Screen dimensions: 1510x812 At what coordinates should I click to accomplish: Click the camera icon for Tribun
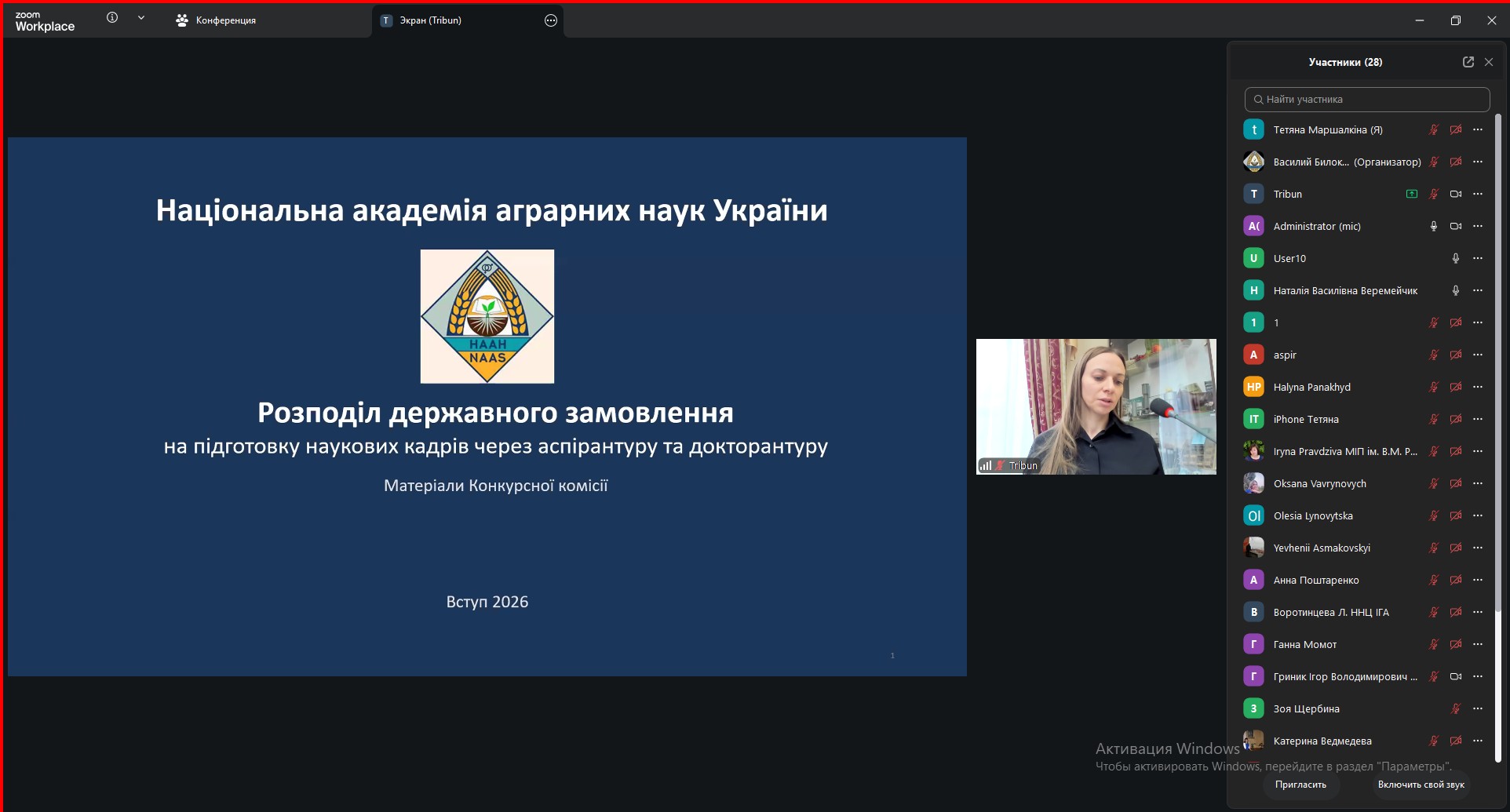[x=1456, y=194]
